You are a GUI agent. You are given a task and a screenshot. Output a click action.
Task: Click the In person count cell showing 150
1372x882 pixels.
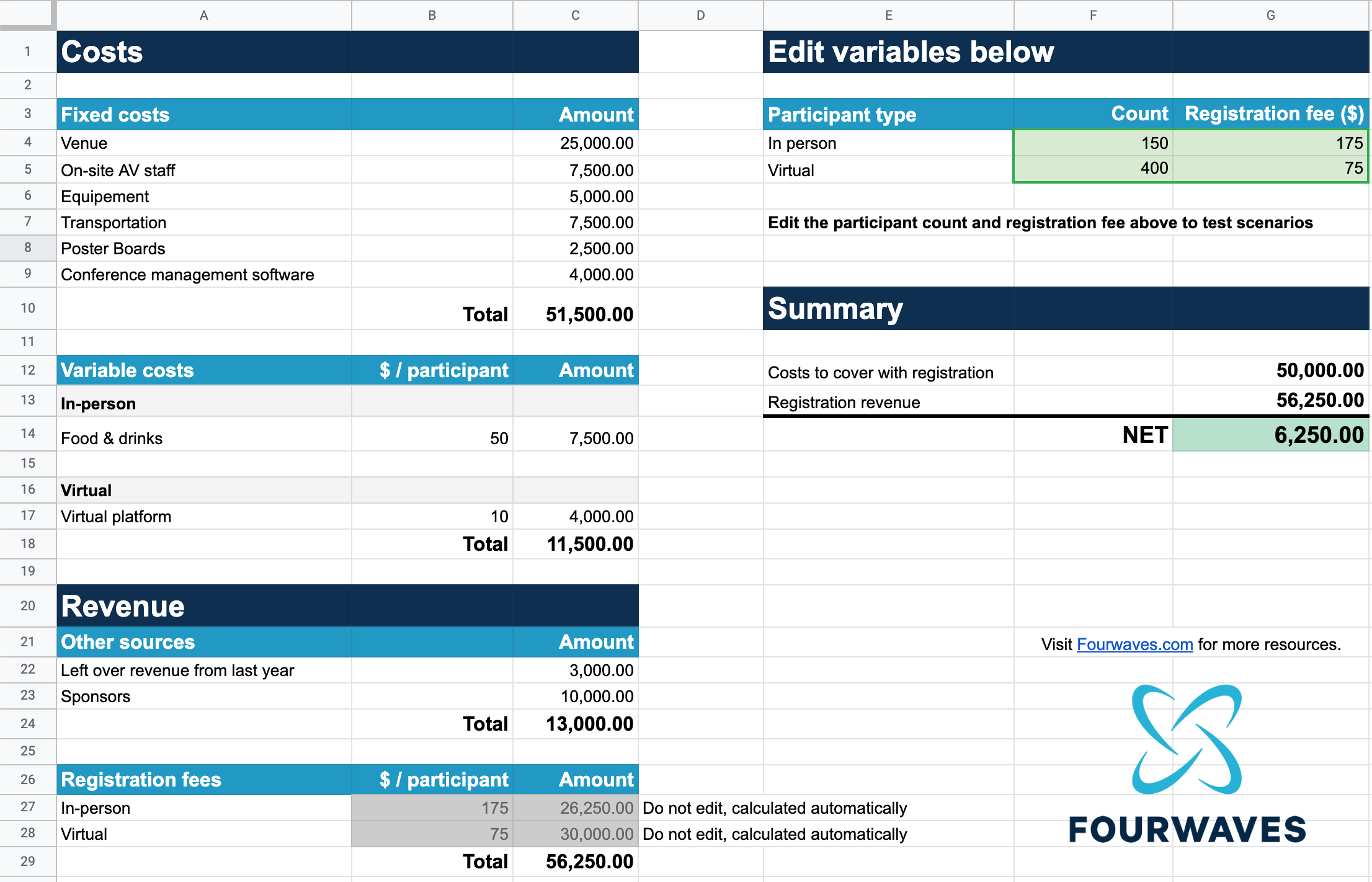pos(1093,143)
